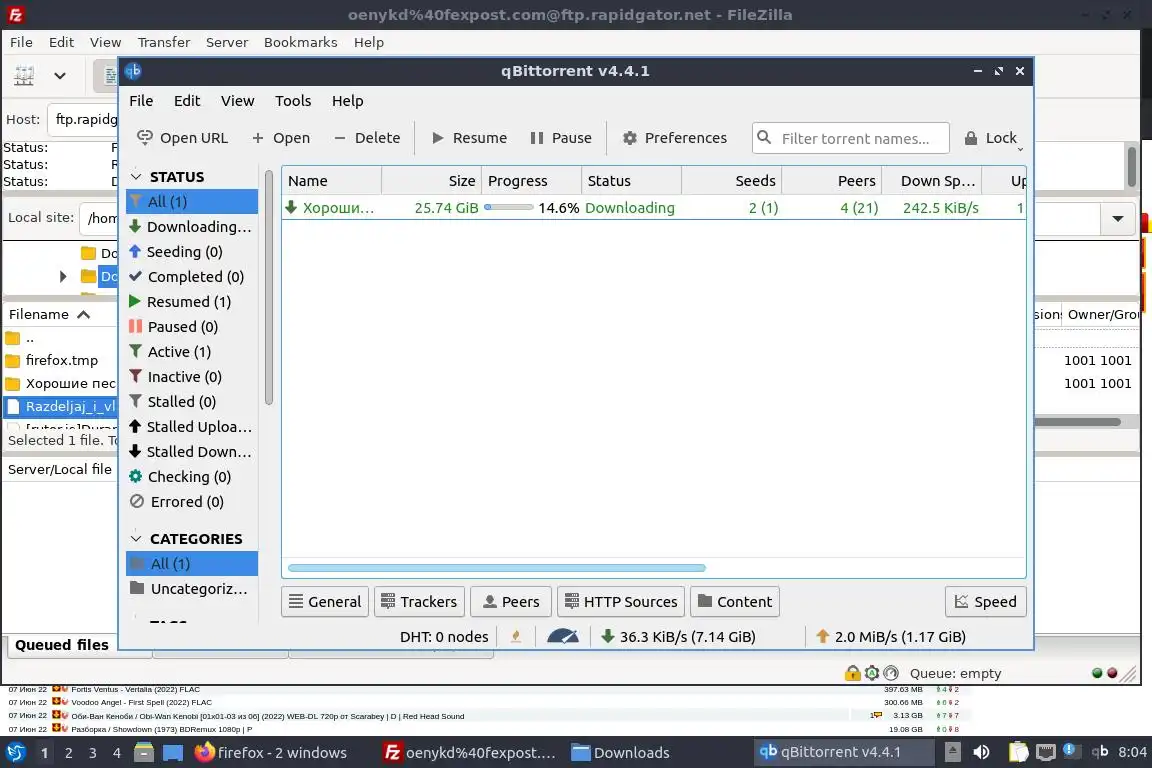Filter by Stalled Uploading torrents
Viewport: 1152px width, 768px height.
click(192, 426)
